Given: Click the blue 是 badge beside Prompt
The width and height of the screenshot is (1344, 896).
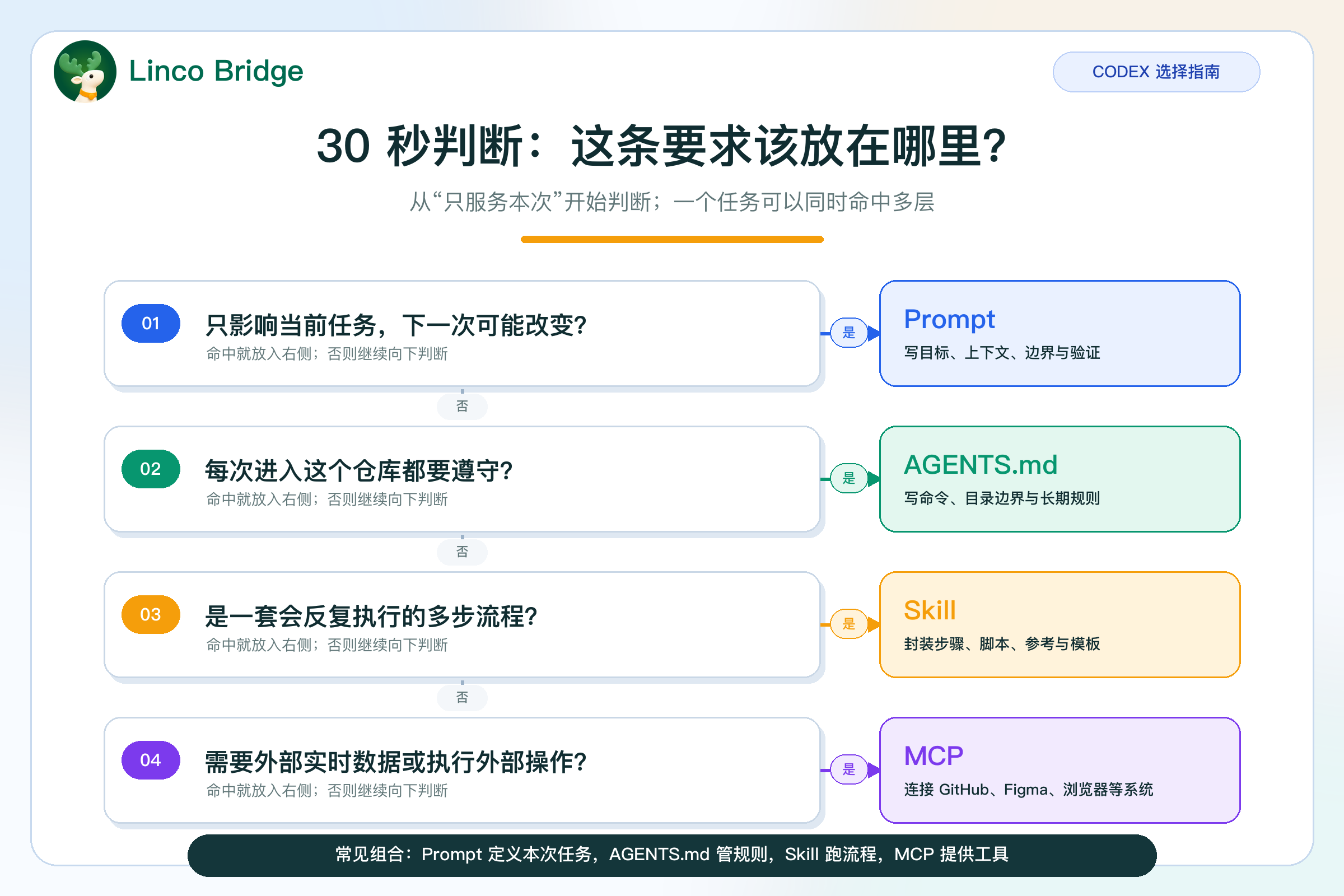Looking at the screenshot, I should point(849,333).
